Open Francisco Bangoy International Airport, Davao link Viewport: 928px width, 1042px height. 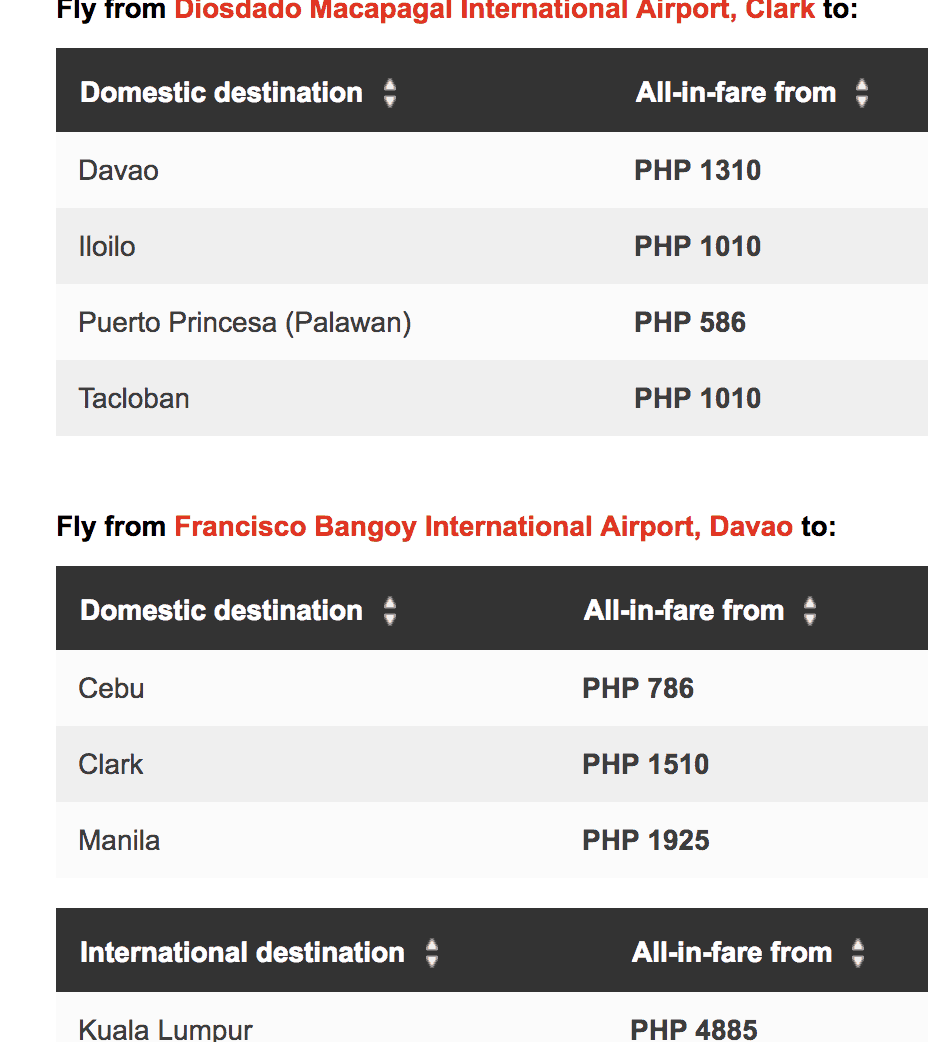483,526
